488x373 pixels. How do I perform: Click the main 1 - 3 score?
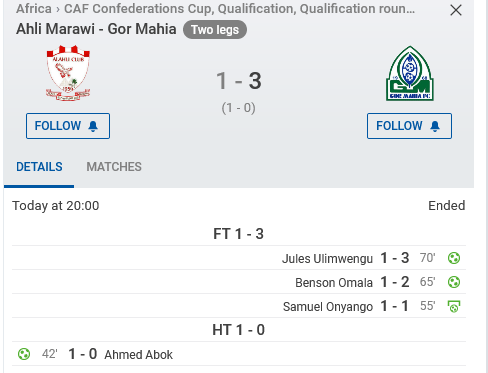(x=239, y=81)
